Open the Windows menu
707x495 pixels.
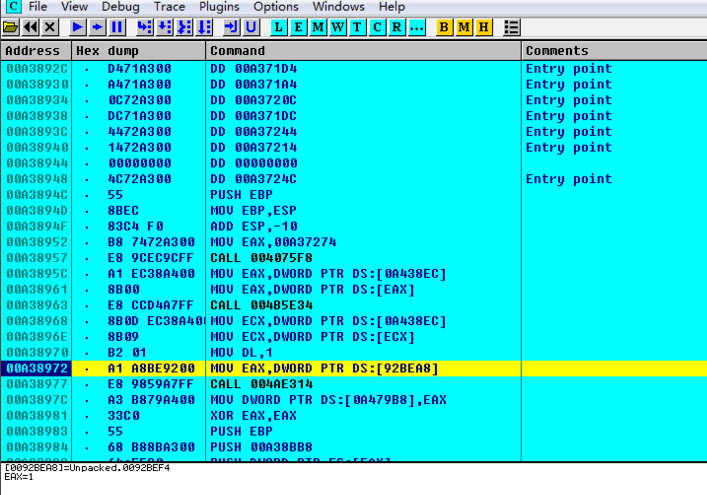pos(338,7)
